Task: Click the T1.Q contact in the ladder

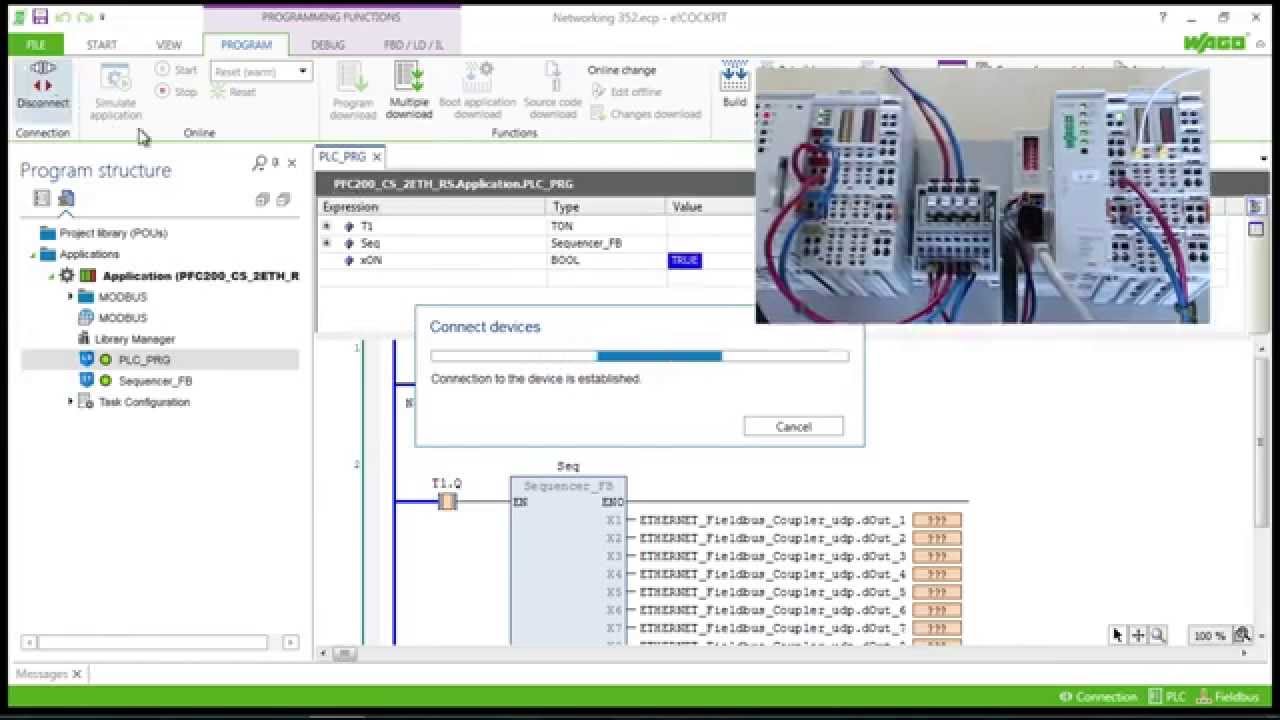Action: click(447, 501)
